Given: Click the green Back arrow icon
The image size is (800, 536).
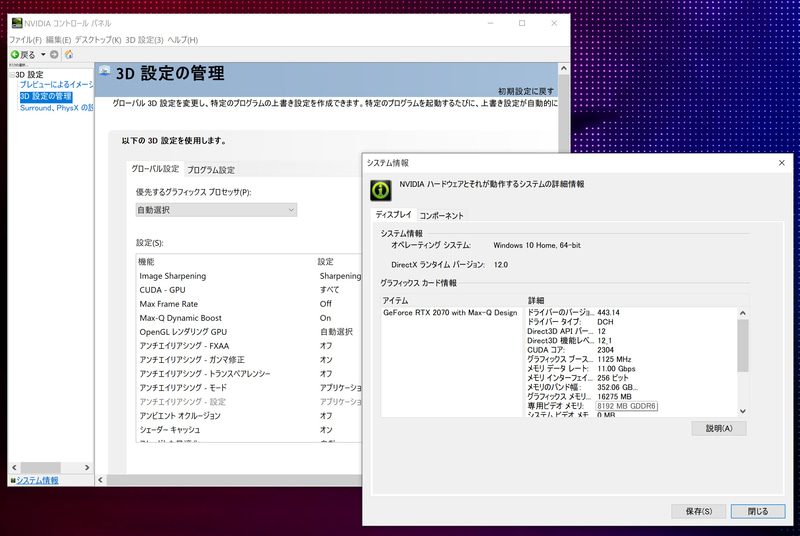Looking at the screenshot, I should point(15,55).
